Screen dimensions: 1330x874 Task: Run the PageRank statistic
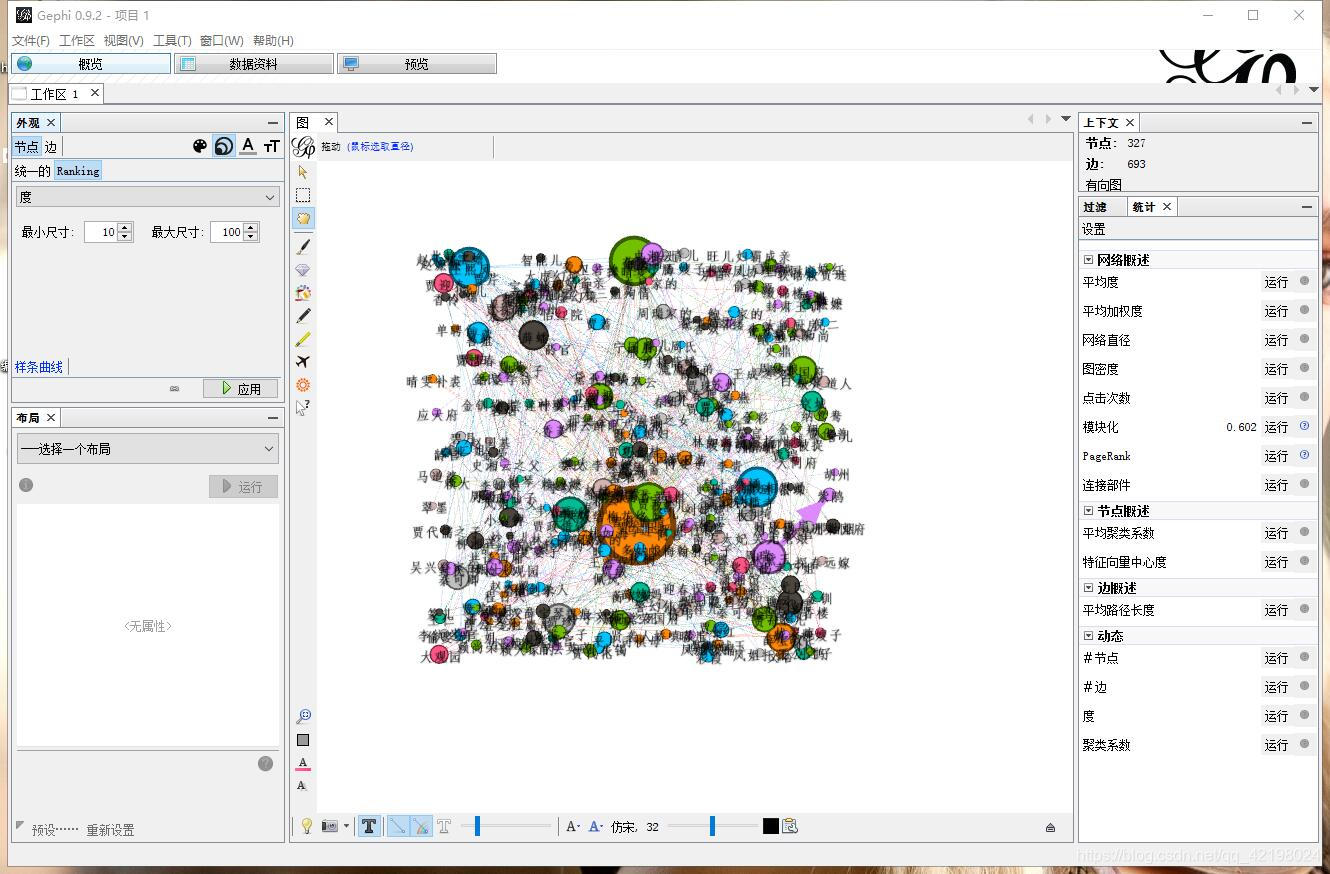point(1276,456)
